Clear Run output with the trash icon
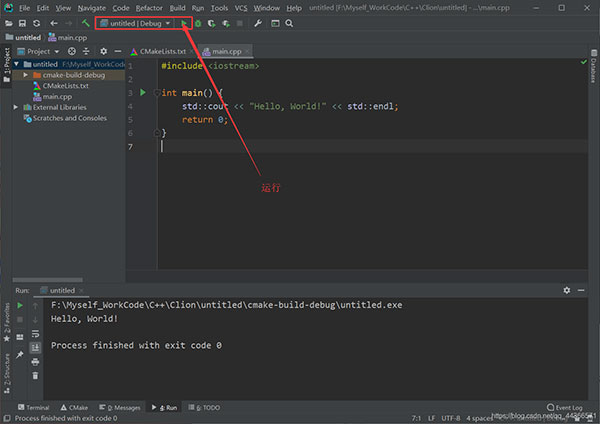The image size is (600, 424). click(35, 375)
